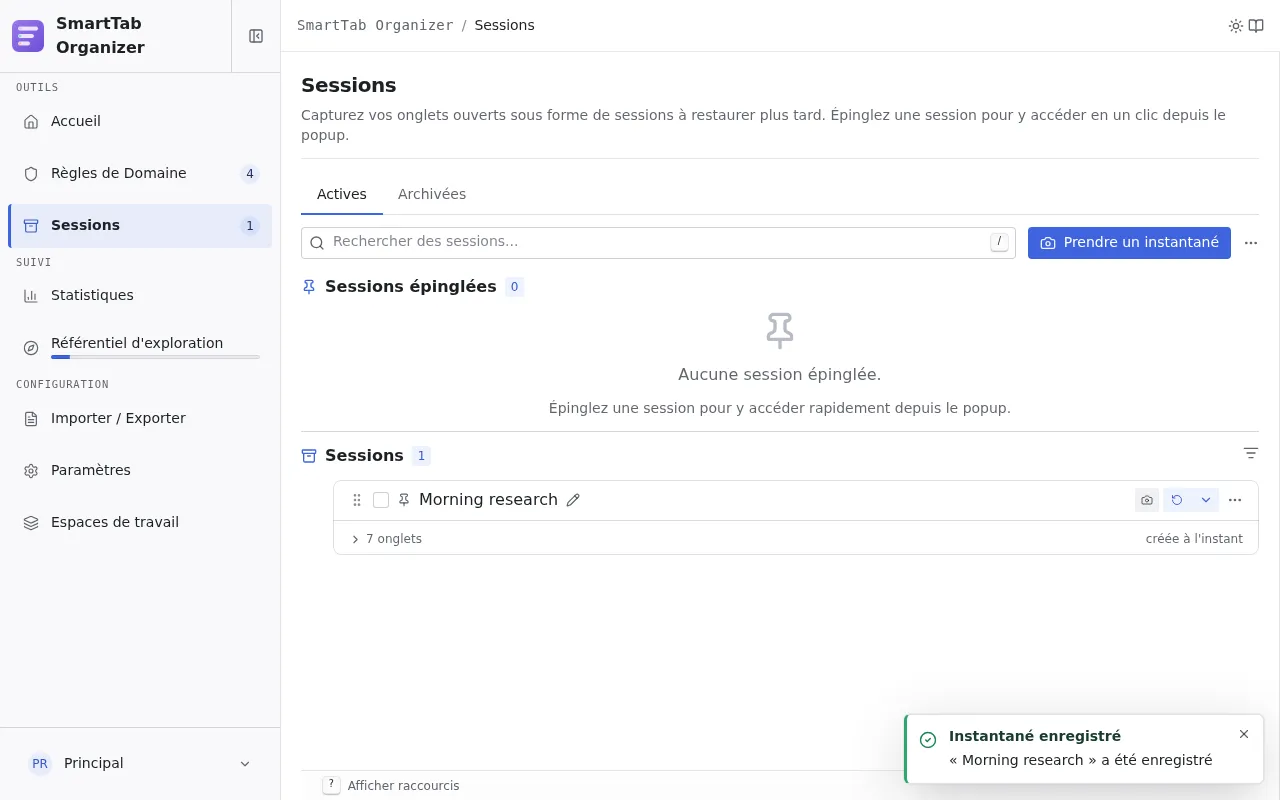Open the documentation book icon
The image size is (1280, 800).
pos(1256,26)
